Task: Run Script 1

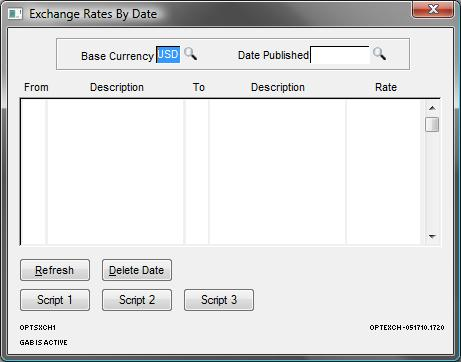Action: coord(55,300)
